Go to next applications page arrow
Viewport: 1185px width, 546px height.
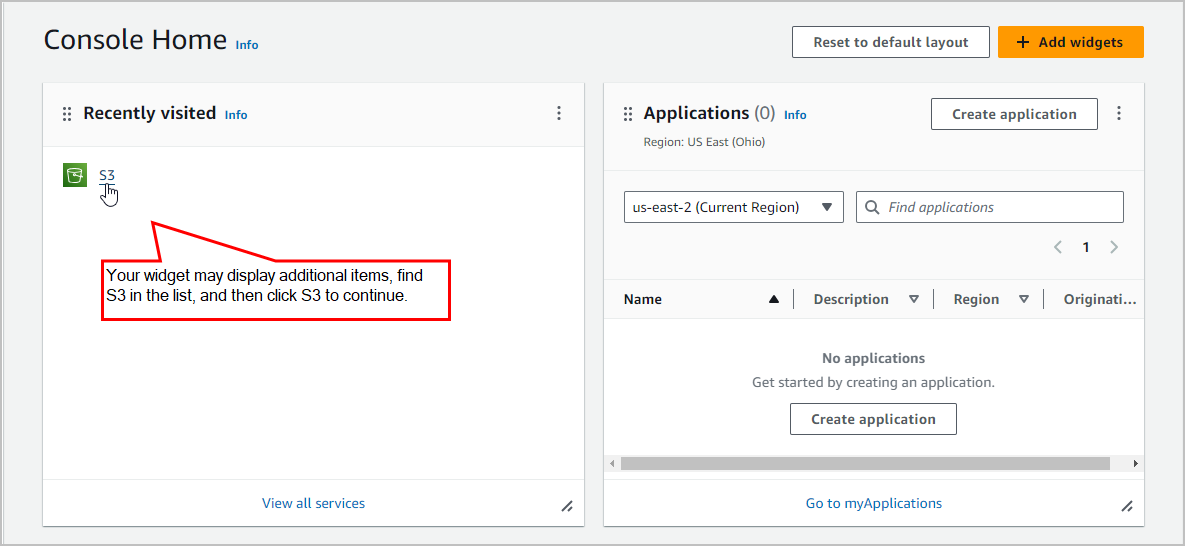tap(1113, 247)
